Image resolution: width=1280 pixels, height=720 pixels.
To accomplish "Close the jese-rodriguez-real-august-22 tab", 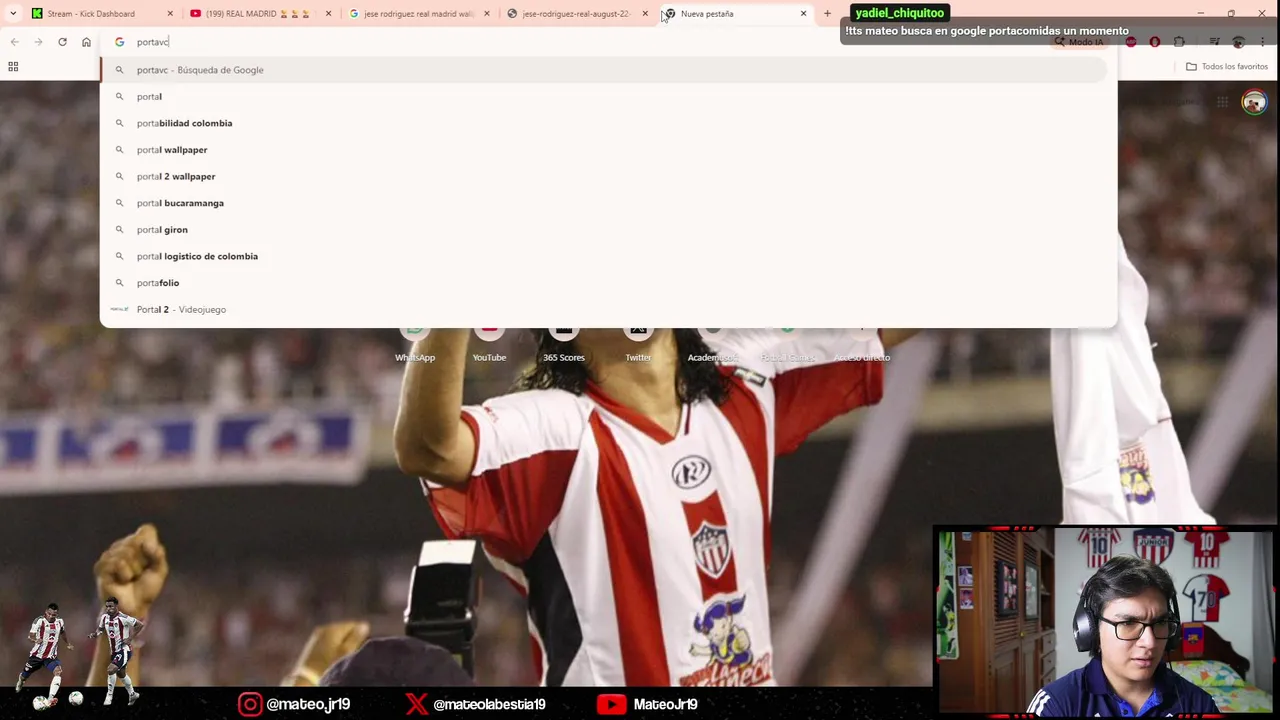I will 645,14.
